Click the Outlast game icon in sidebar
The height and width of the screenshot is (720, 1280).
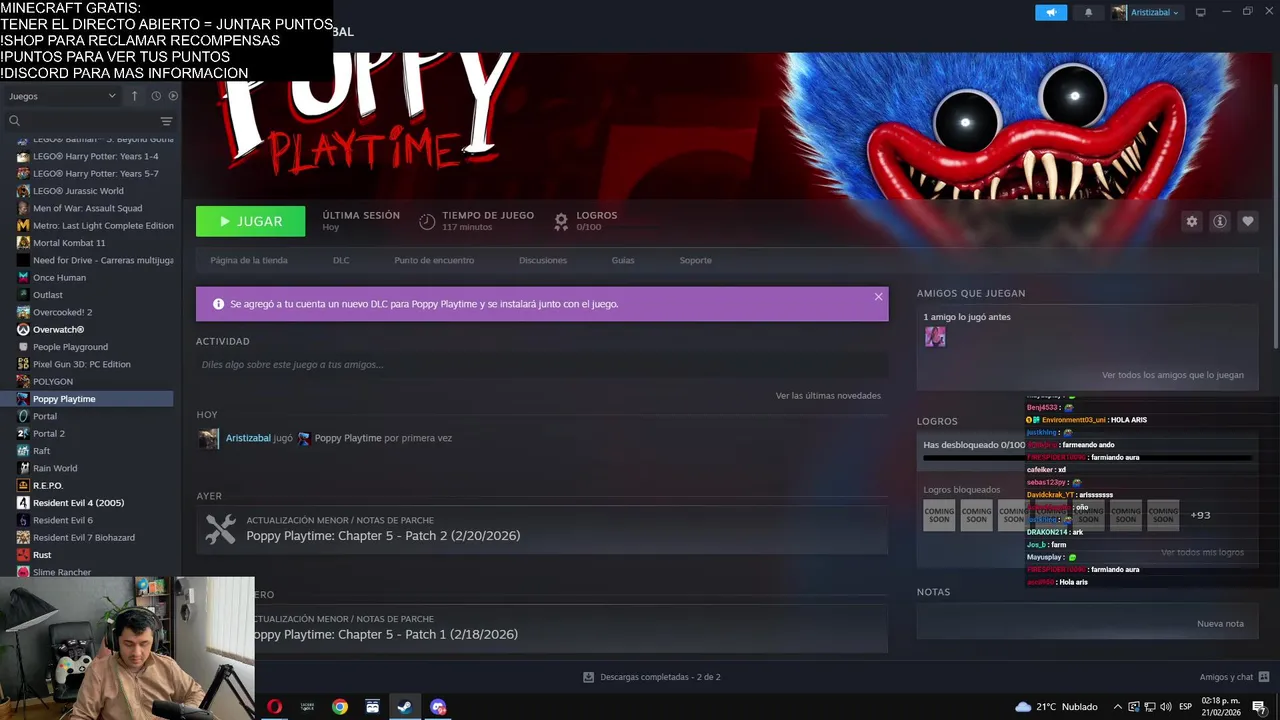23,295
